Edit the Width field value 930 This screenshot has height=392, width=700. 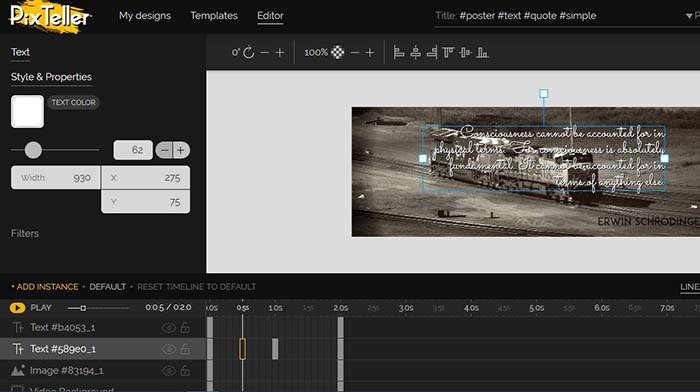pos(56,178)
